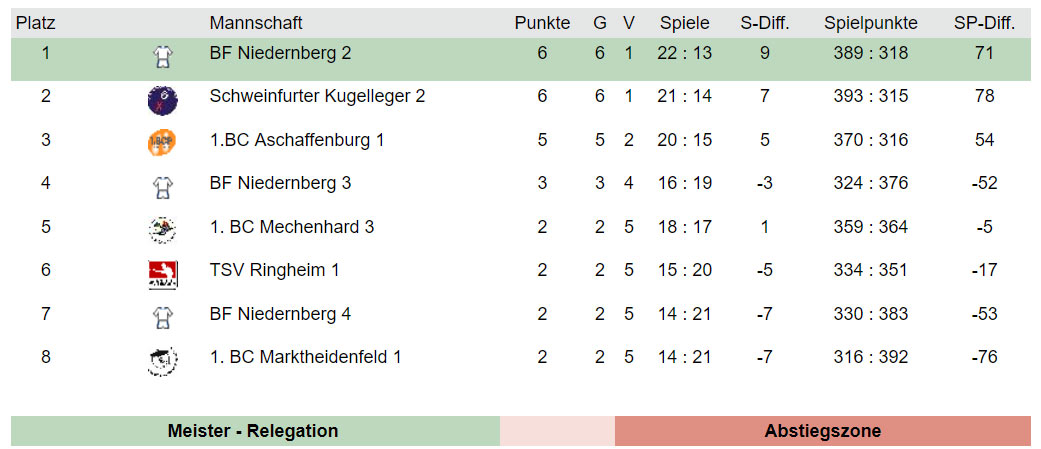Screen dimensions: 1041x449
Task: Click the Schweinfurter Kugelleger 2 club logo
Action: 162,99
